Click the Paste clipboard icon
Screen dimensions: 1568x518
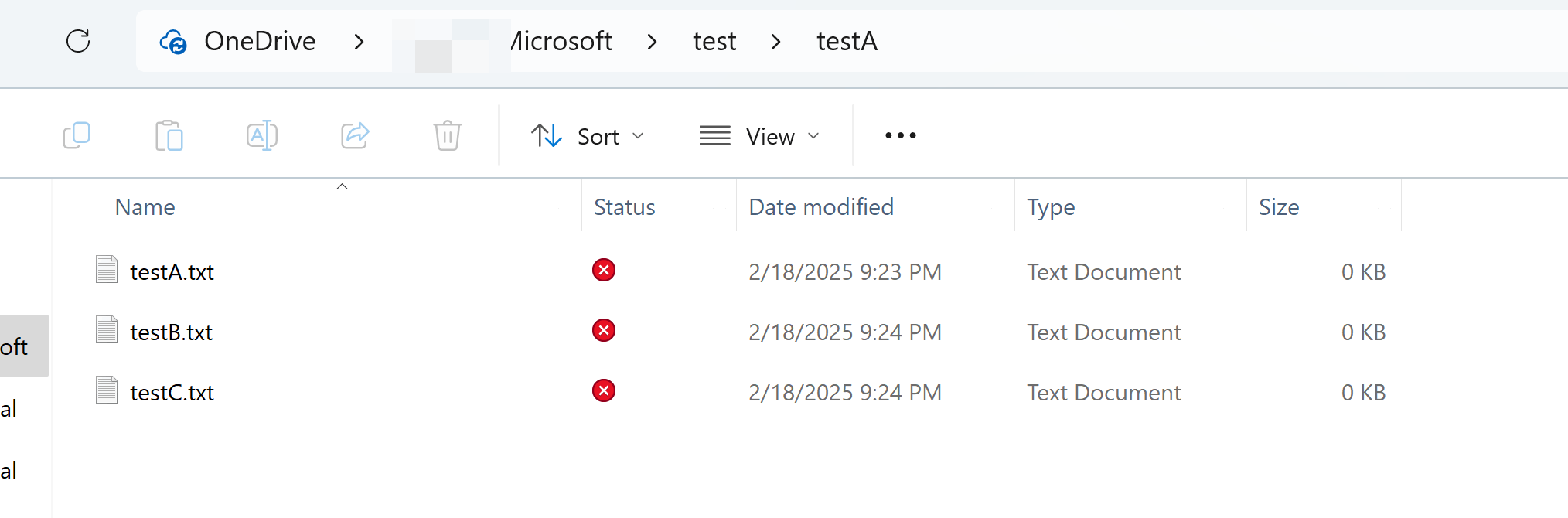tap(169, 136)
